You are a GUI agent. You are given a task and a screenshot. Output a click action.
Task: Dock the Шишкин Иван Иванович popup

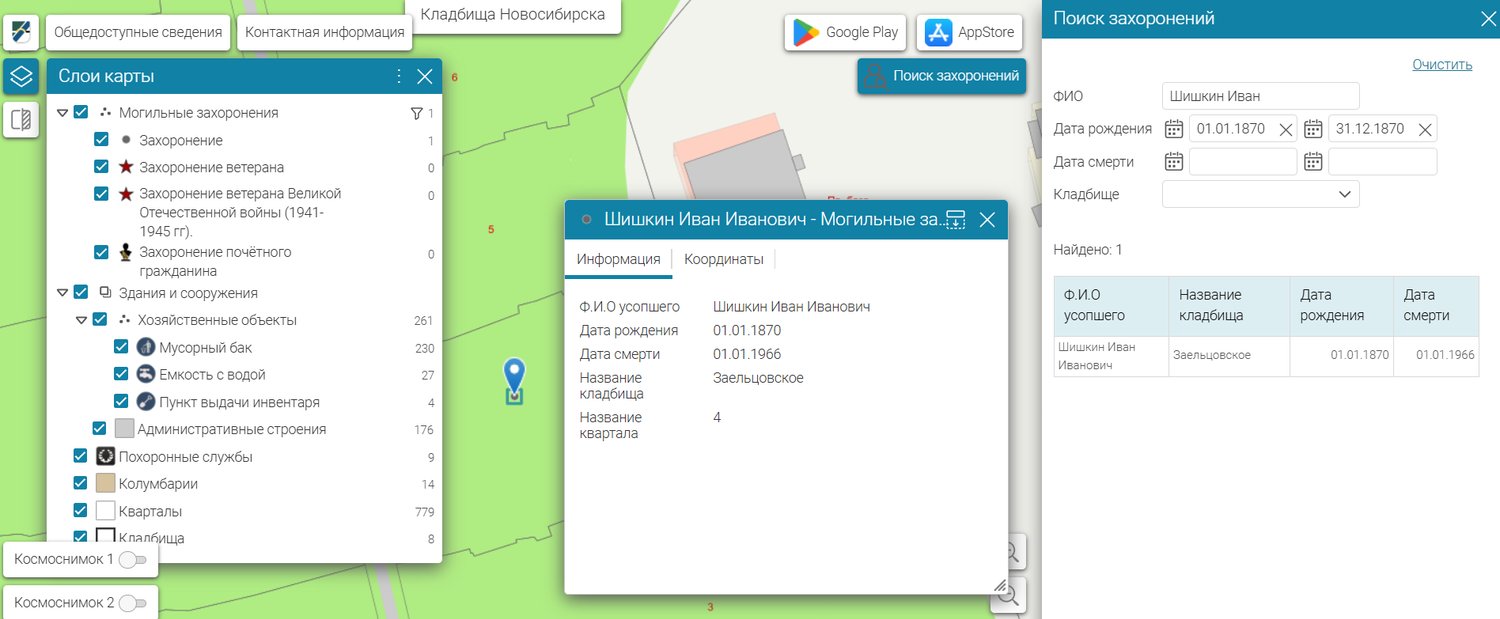click(x=955, y=220)
